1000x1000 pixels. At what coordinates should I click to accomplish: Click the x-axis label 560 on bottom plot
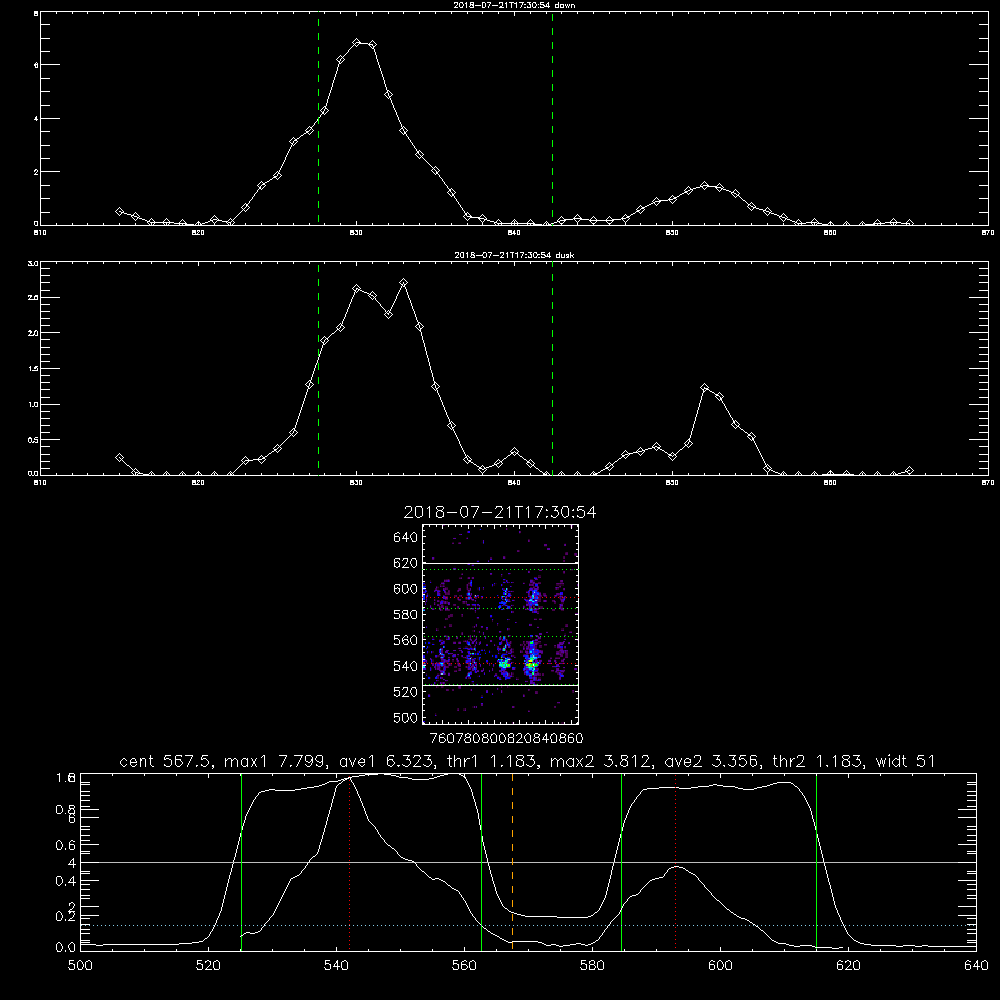(464, 966)
